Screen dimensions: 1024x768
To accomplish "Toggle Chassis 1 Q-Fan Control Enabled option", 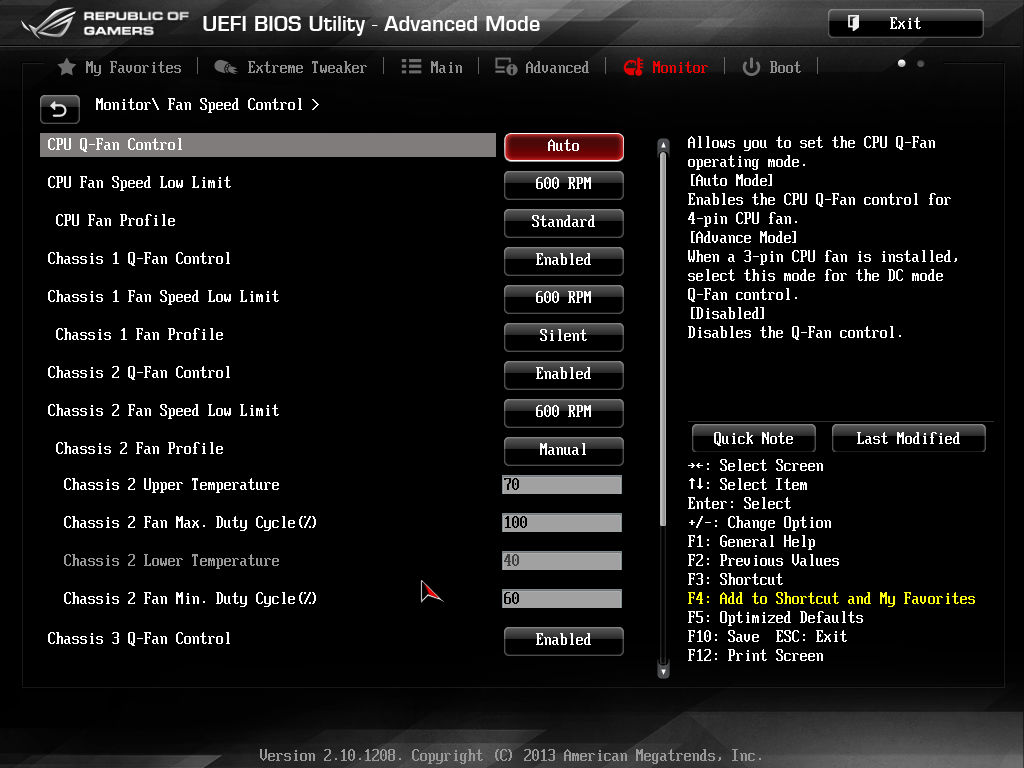I will 564,260.
